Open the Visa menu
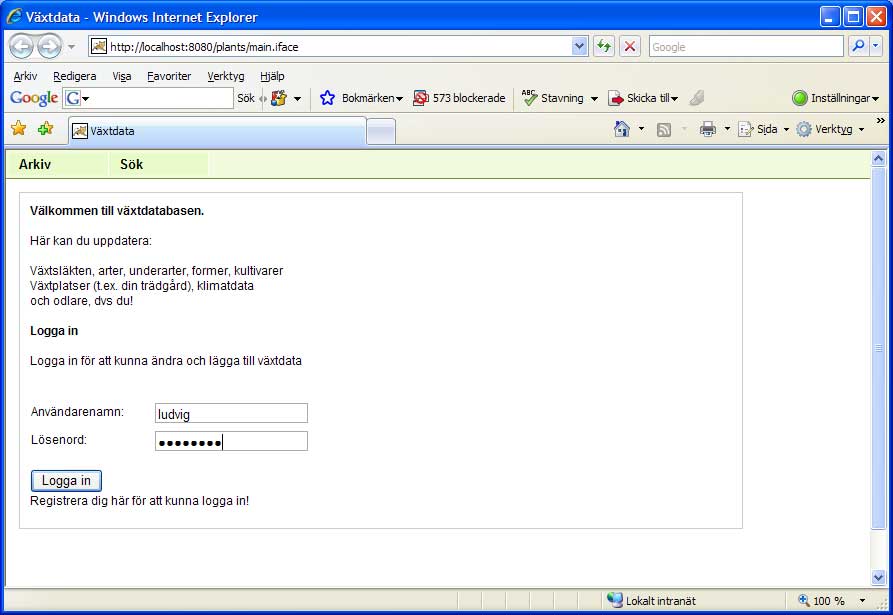The width and height of the screenshot is (893, 615). click(122, 76)
